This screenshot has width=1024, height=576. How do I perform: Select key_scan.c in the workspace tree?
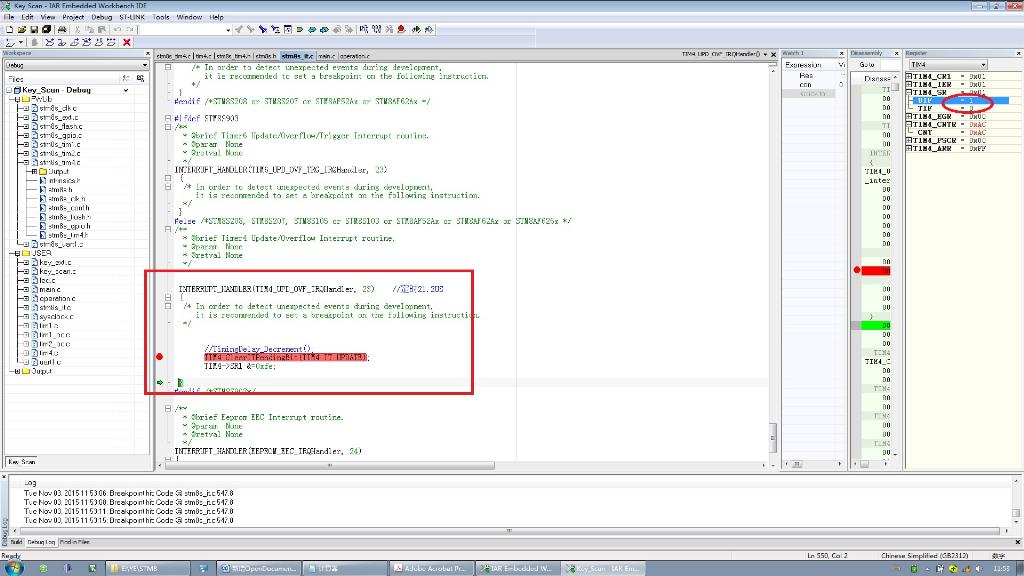pos(57,271)
